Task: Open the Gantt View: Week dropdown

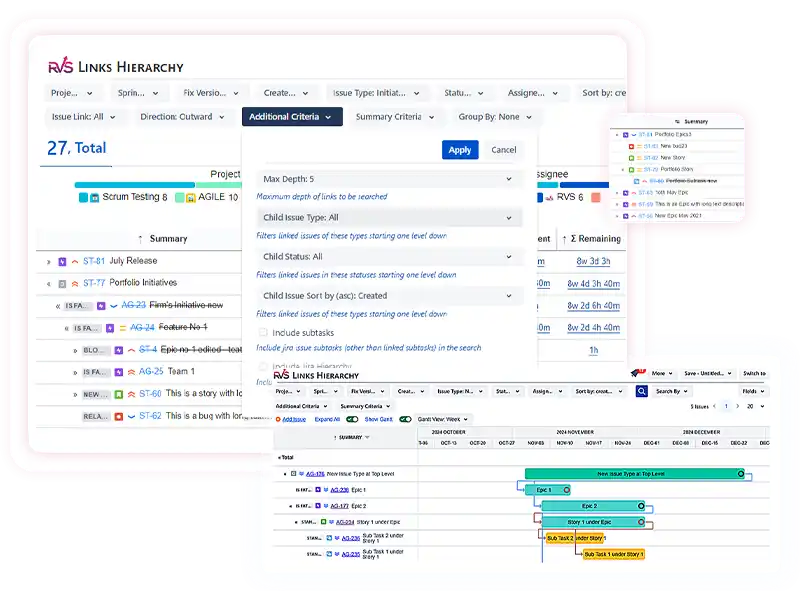Action: pos(443,420)
